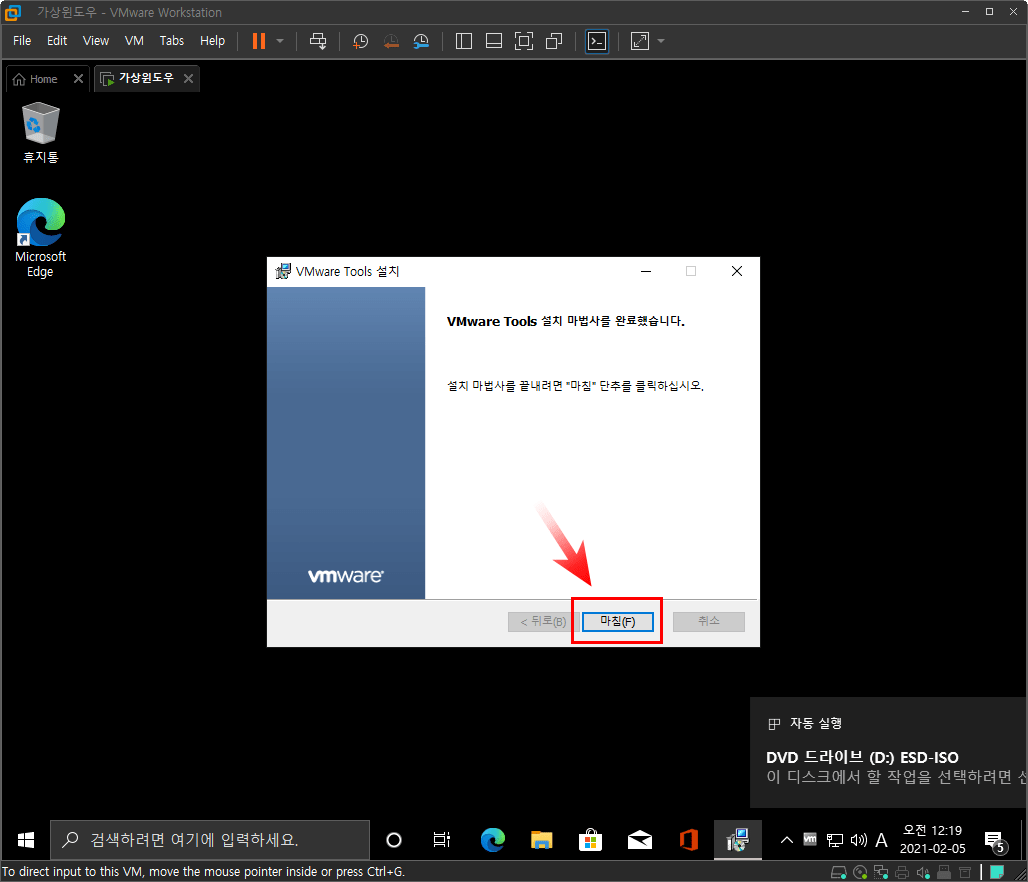Viewport: 1028px width, 882px height.
Task: Open the Tabs menu
Action: tap(172, 41)
